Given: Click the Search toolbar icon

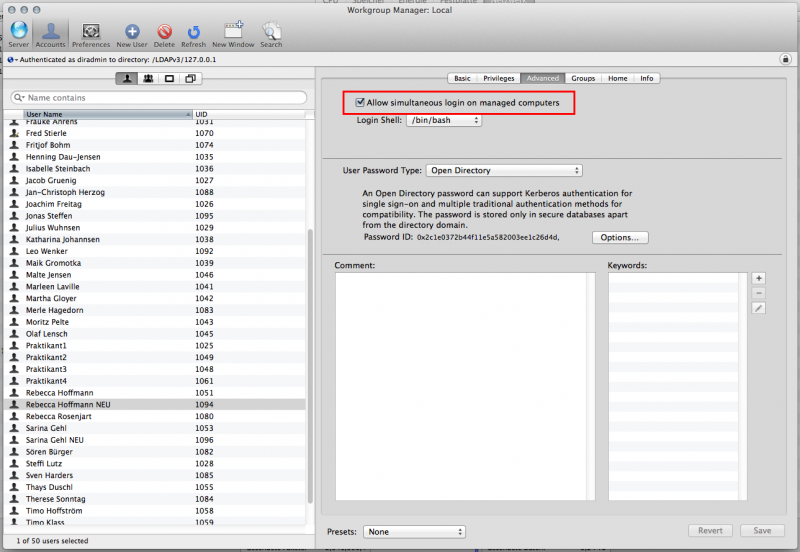Looking at the screenshot, I should coord(271,31).
